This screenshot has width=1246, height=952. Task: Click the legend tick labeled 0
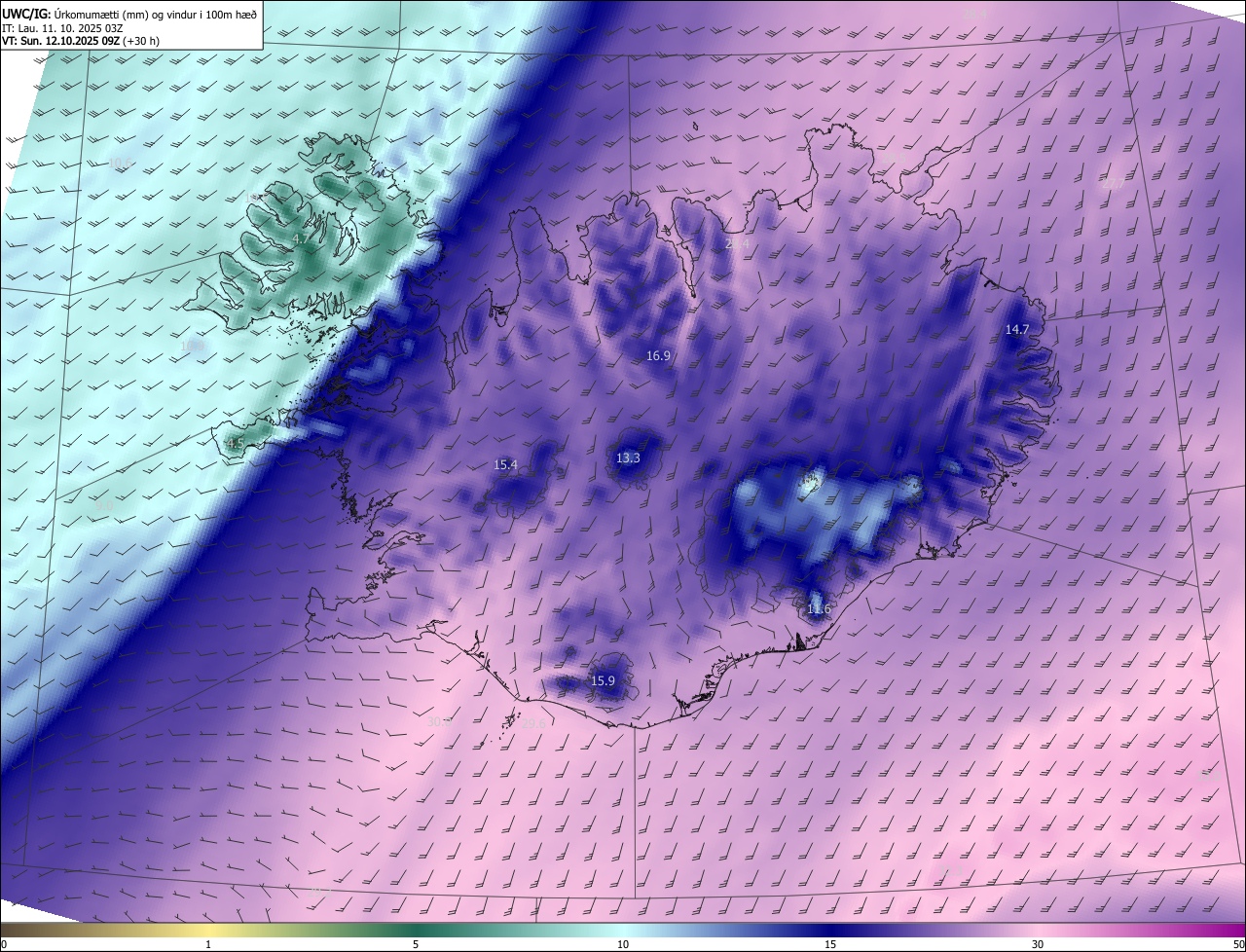pos(3,944)
